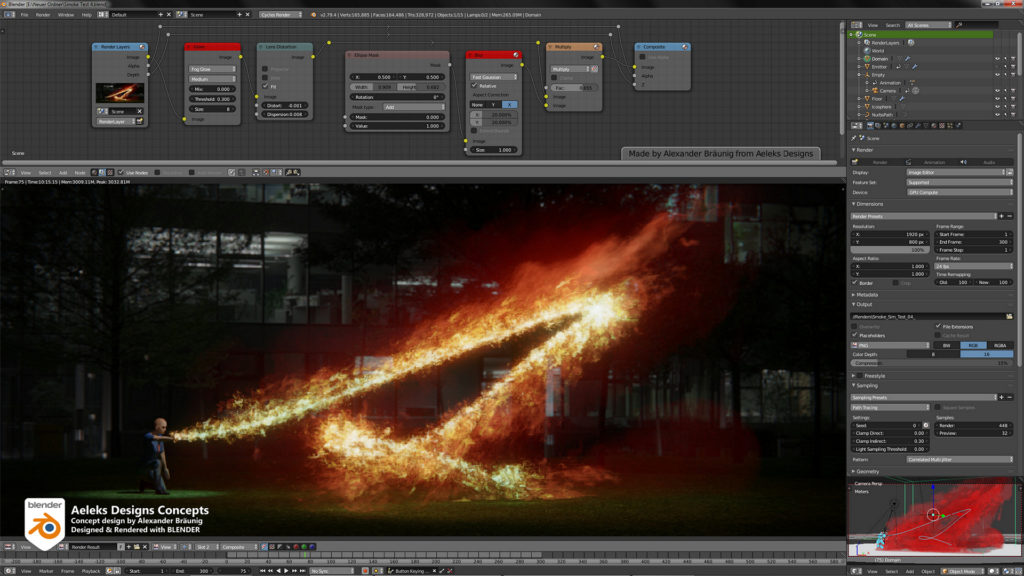Image resolution: width=1024 pixels, height=576 pixels.
Task: Toggle Use Nodes checkbox in node editor
Action: [x=121, y=172]
